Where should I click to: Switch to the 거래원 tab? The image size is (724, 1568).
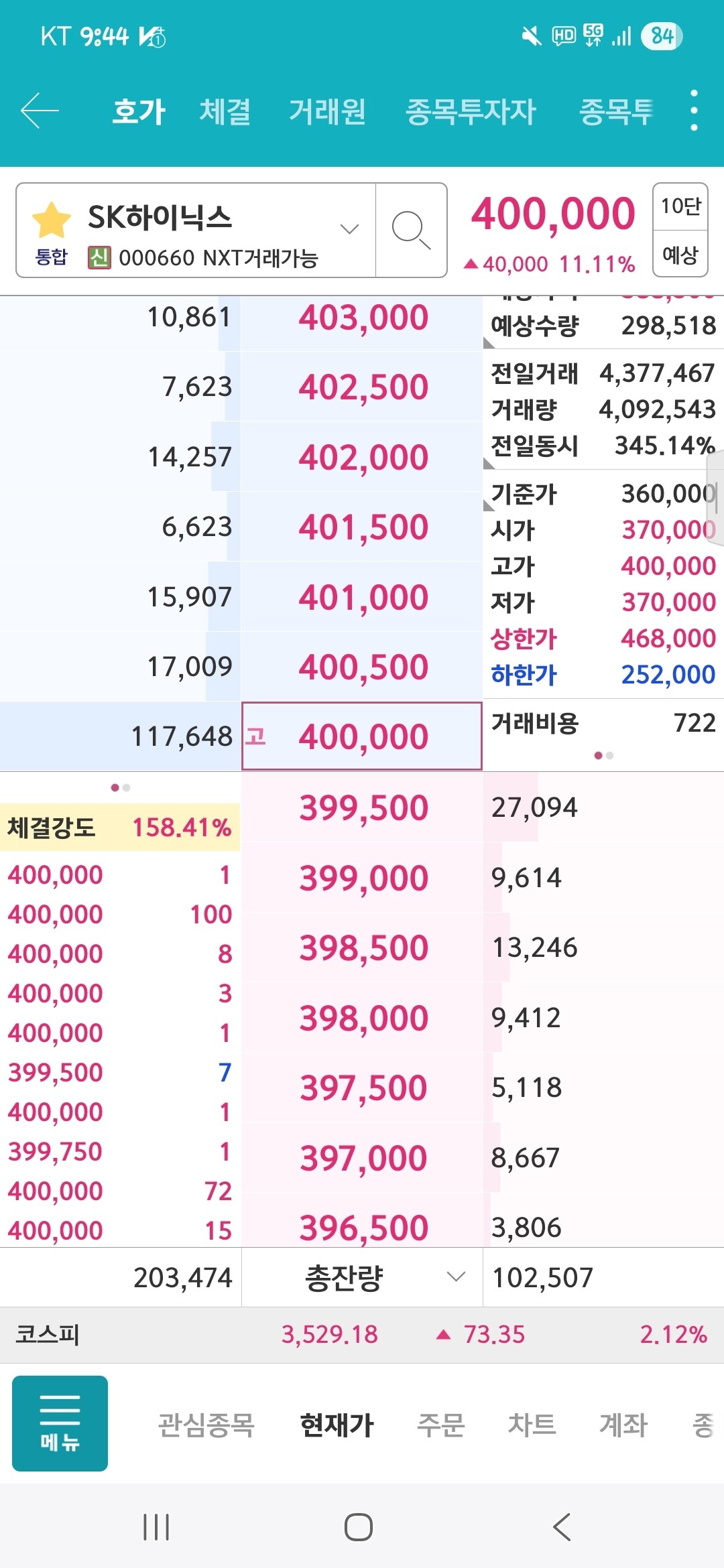[327, 111]
